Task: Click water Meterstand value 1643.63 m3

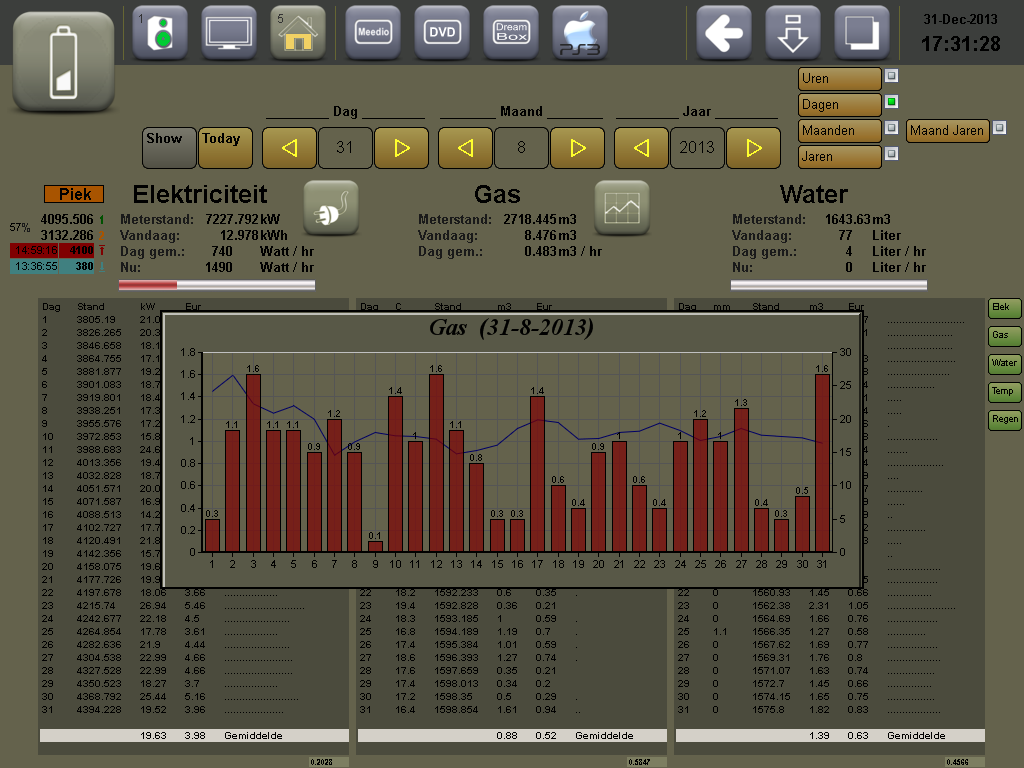Action: 857,219
